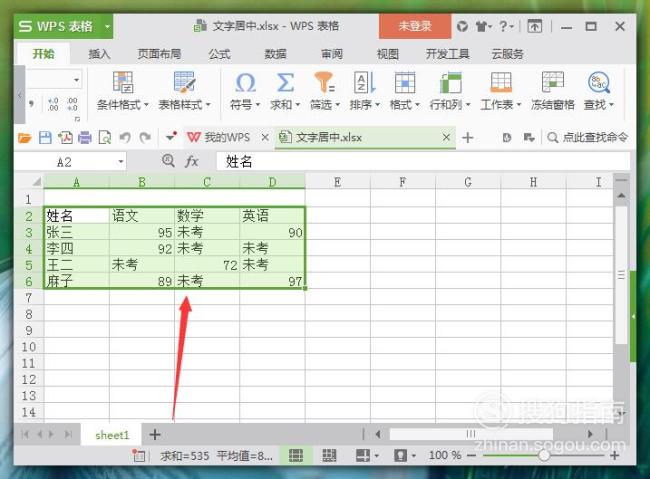Switch to page break preview view icon
Screen dimensions: 650x479
pos(329,455)
